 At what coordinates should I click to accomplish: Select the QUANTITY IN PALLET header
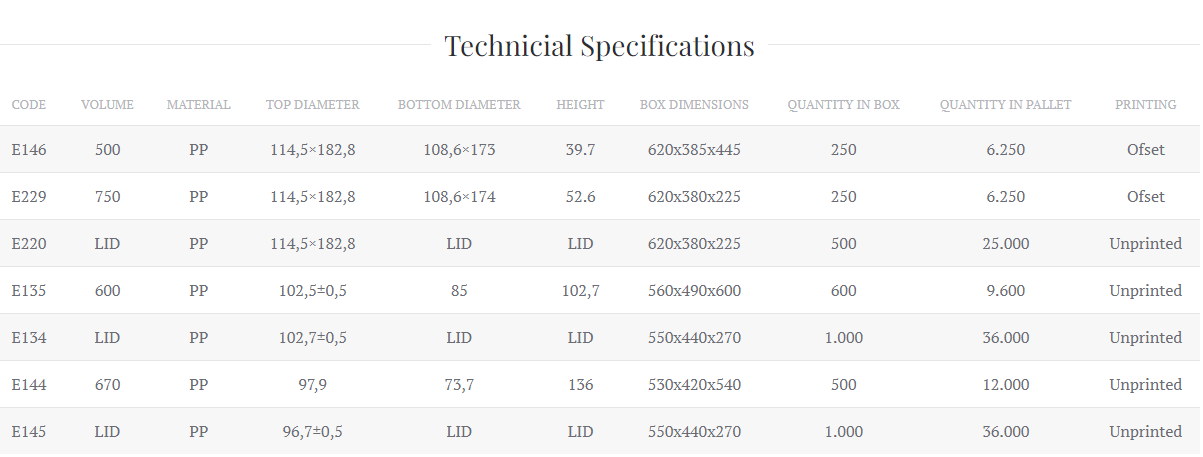1005,105
